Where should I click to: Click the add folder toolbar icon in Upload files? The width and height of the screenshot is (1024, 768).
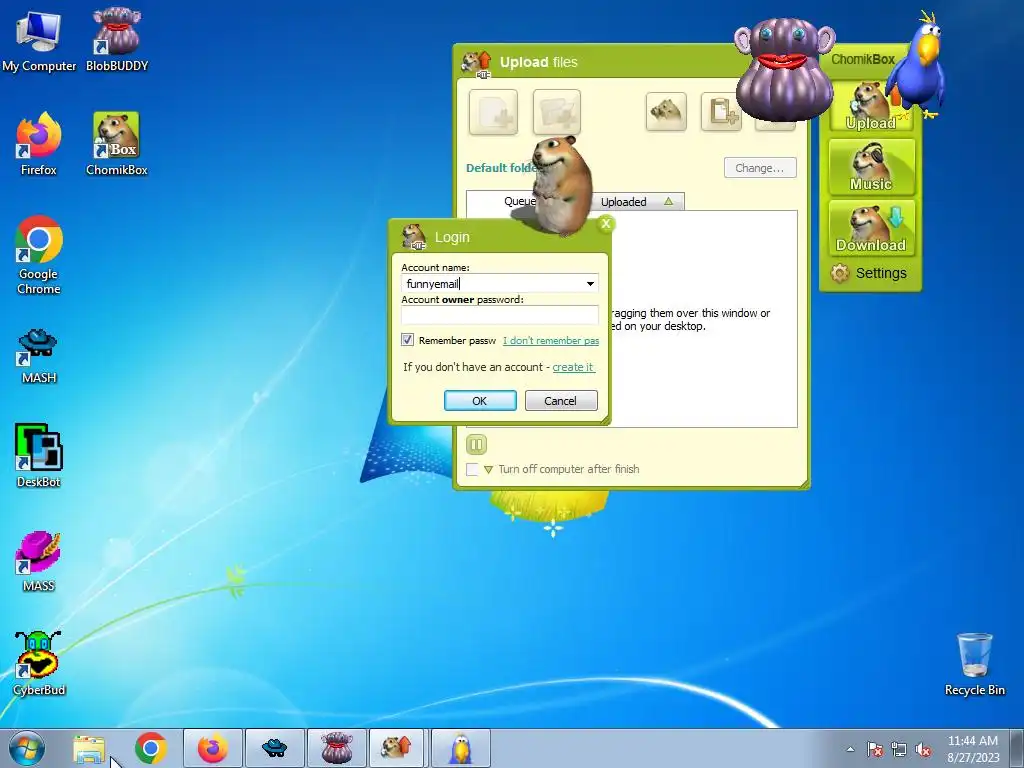pyautogui.click(x=556, y=112)
